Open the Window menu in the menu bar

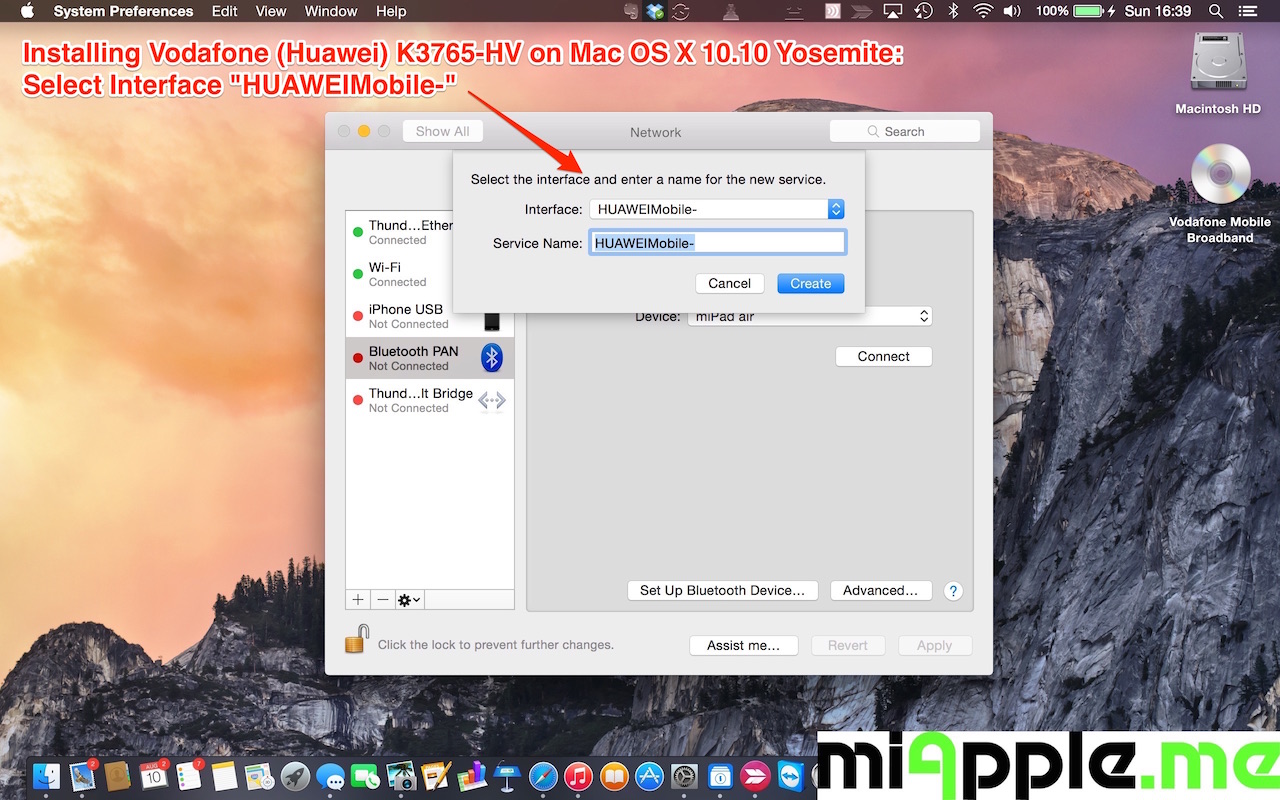tap(330, 11)
